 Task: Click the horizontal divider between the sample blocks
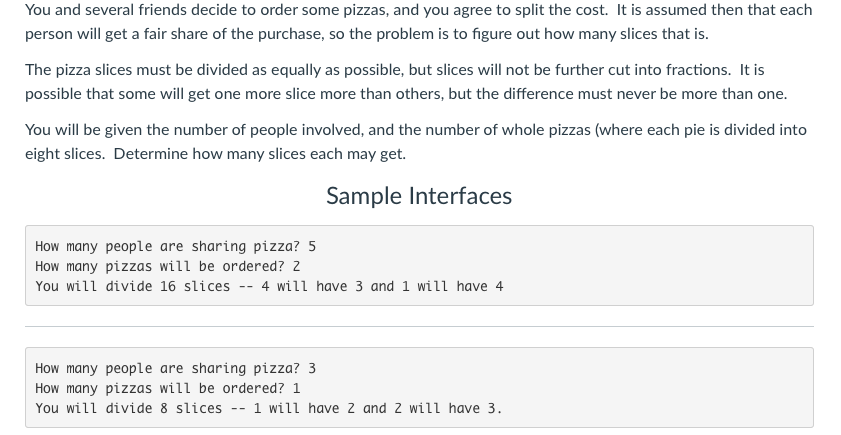419,326
